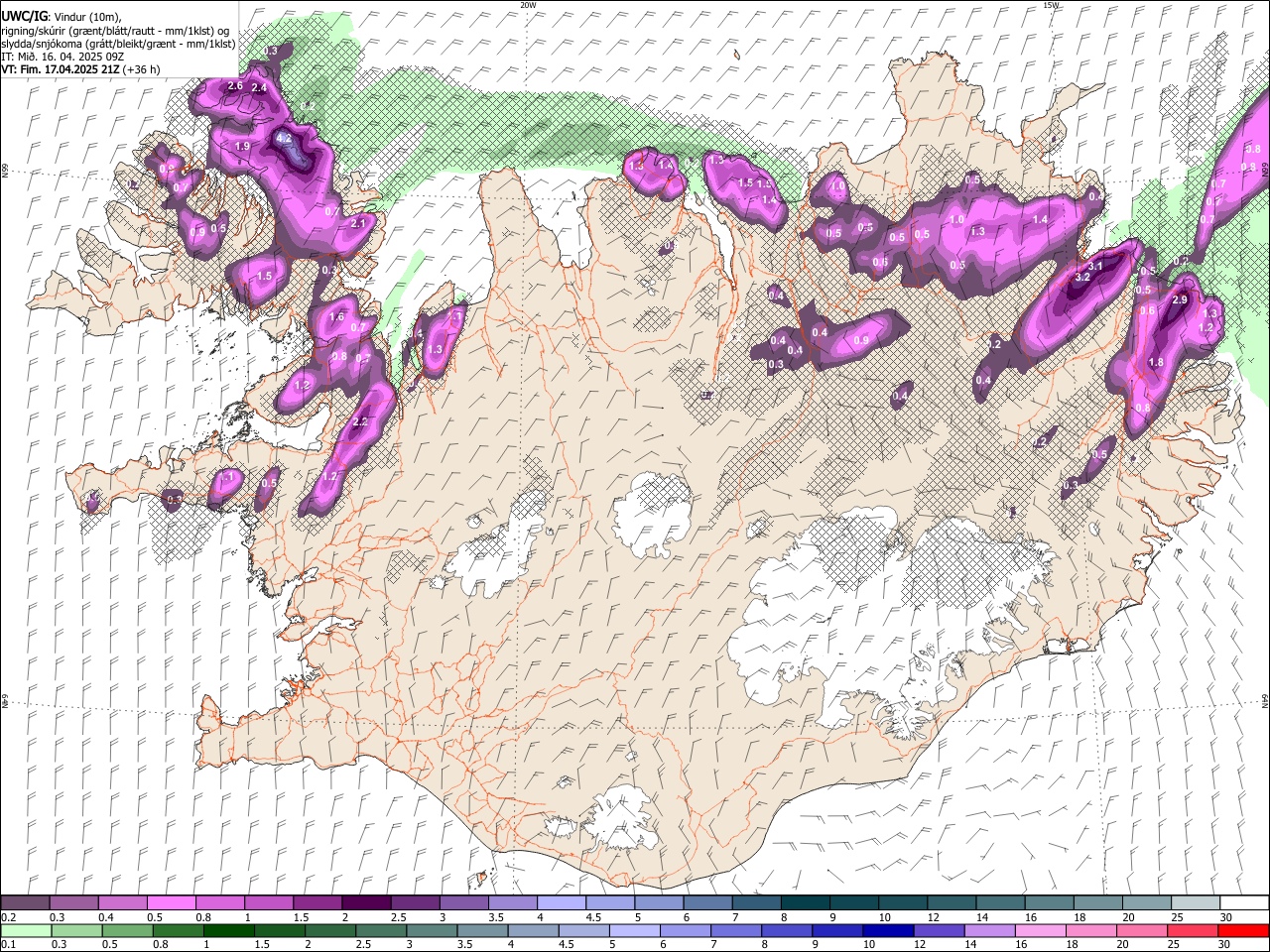Click the 'IT: Mið. 16. 04. 2025 09Z' line
Image resolution: width=1270 pixels, height=952 pixels.
63,57
